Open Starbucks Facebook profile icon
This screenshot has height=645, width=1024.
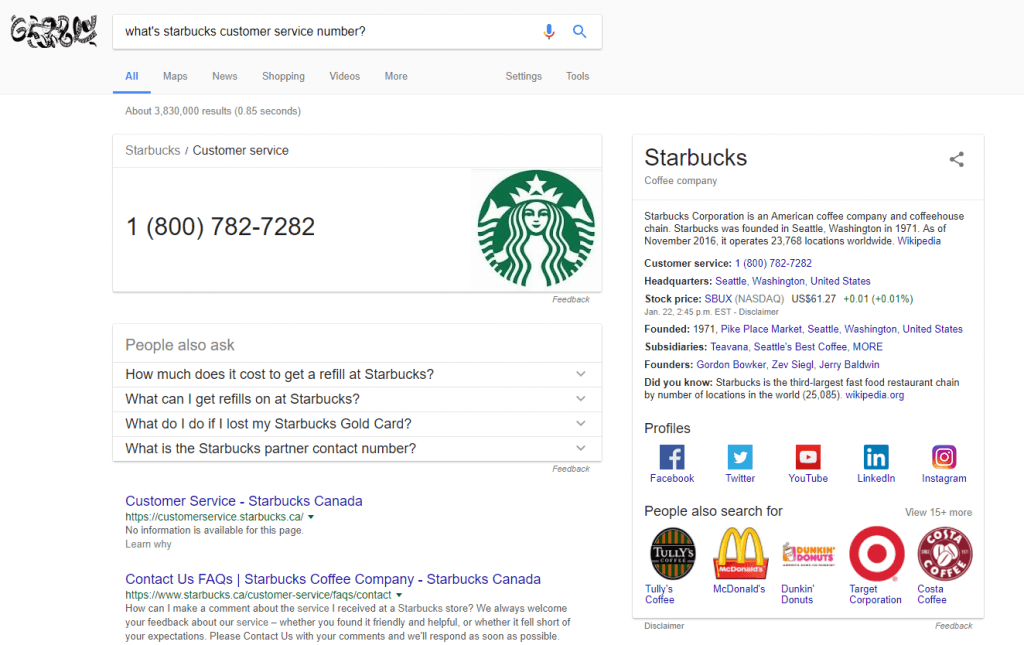click(x=672, y=457)
